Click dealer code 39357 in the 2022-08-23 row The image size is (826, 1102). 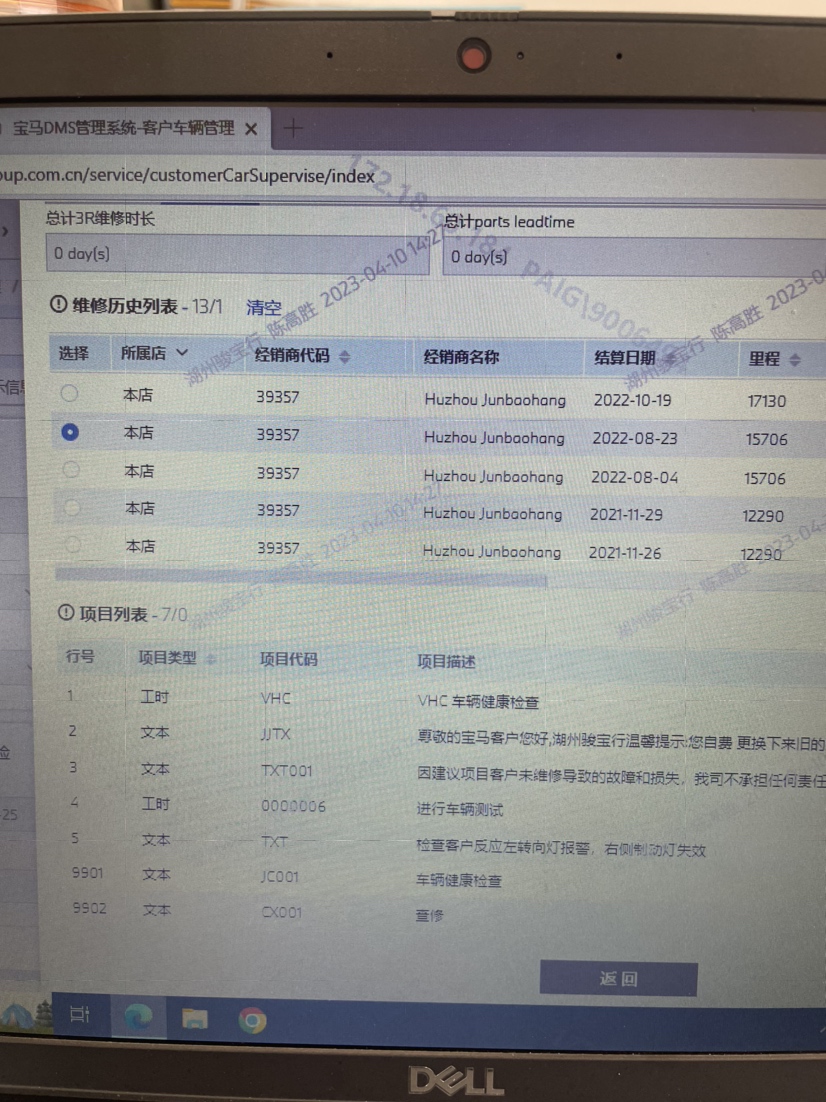tap(278, 435)
